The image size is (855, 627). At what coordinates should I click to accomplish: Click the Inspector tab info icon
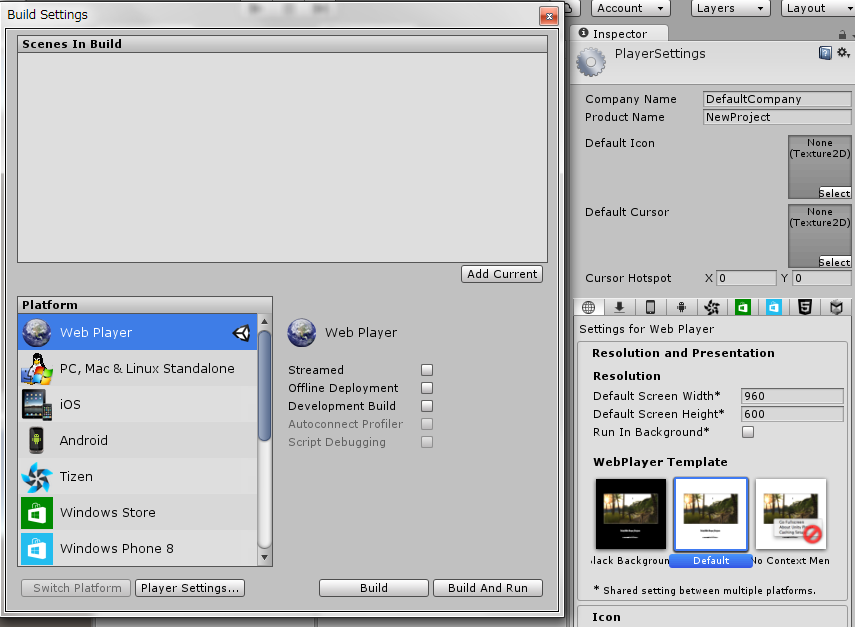click(583, 33)
